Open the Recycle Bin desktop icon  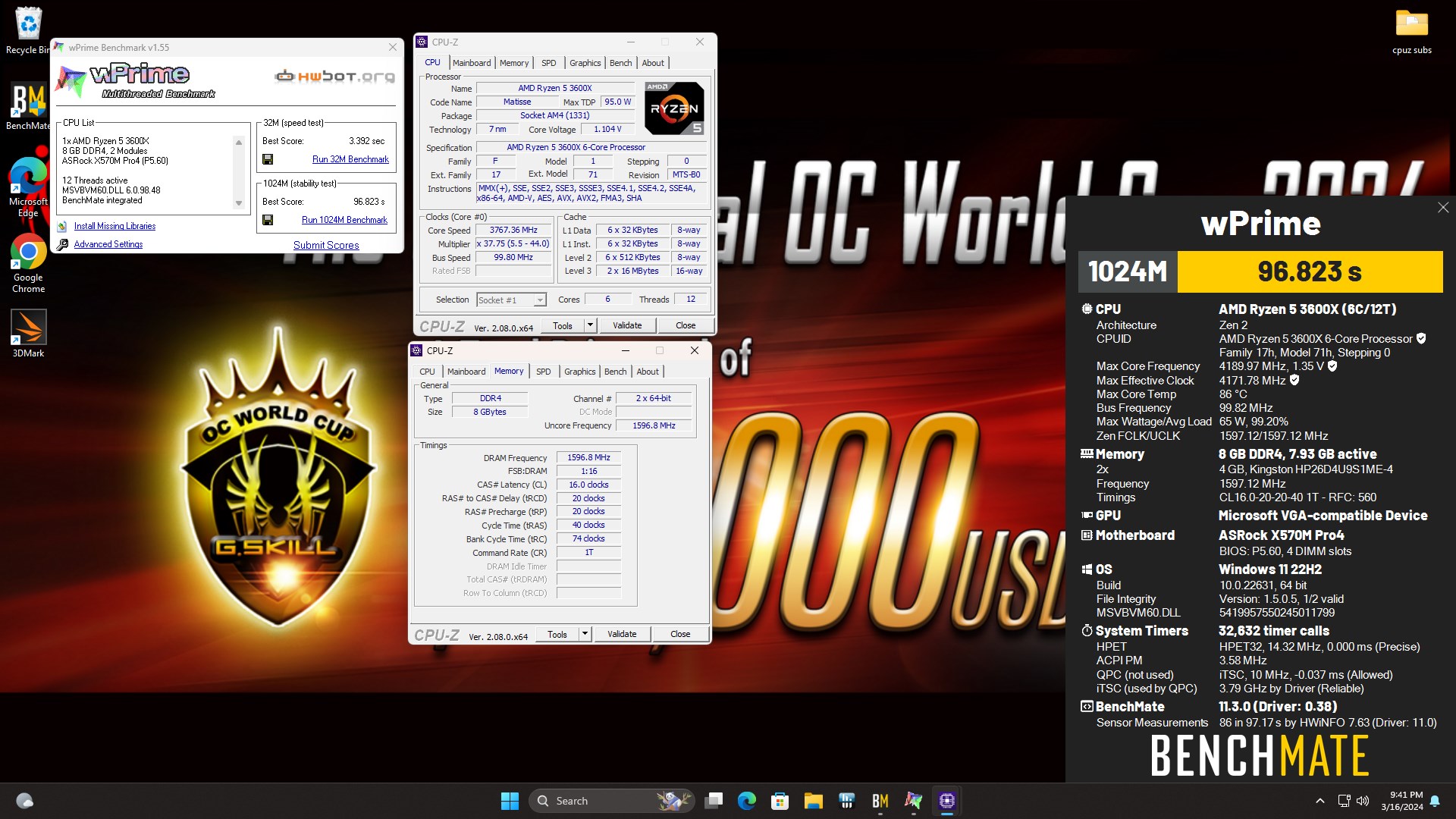[x=28, y=30]
